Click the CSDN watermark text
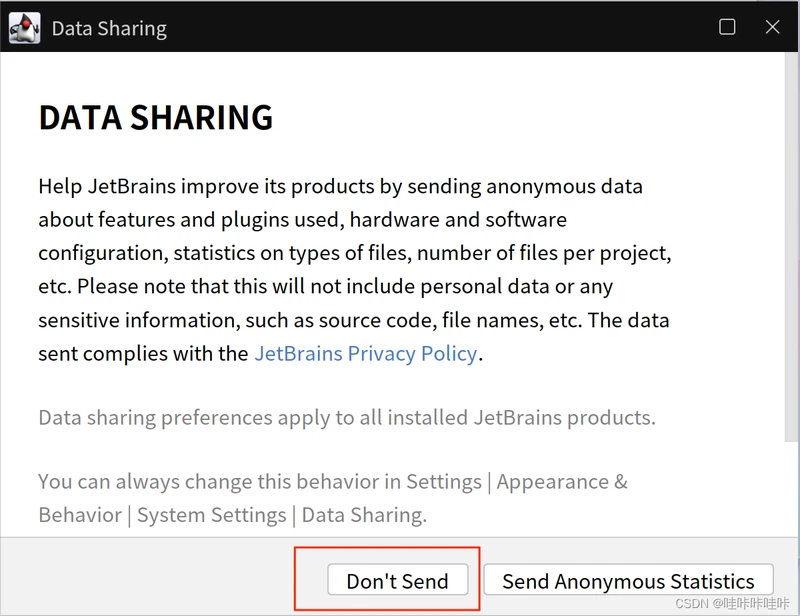Screen dimensions: 800x616 coord(733,604)
